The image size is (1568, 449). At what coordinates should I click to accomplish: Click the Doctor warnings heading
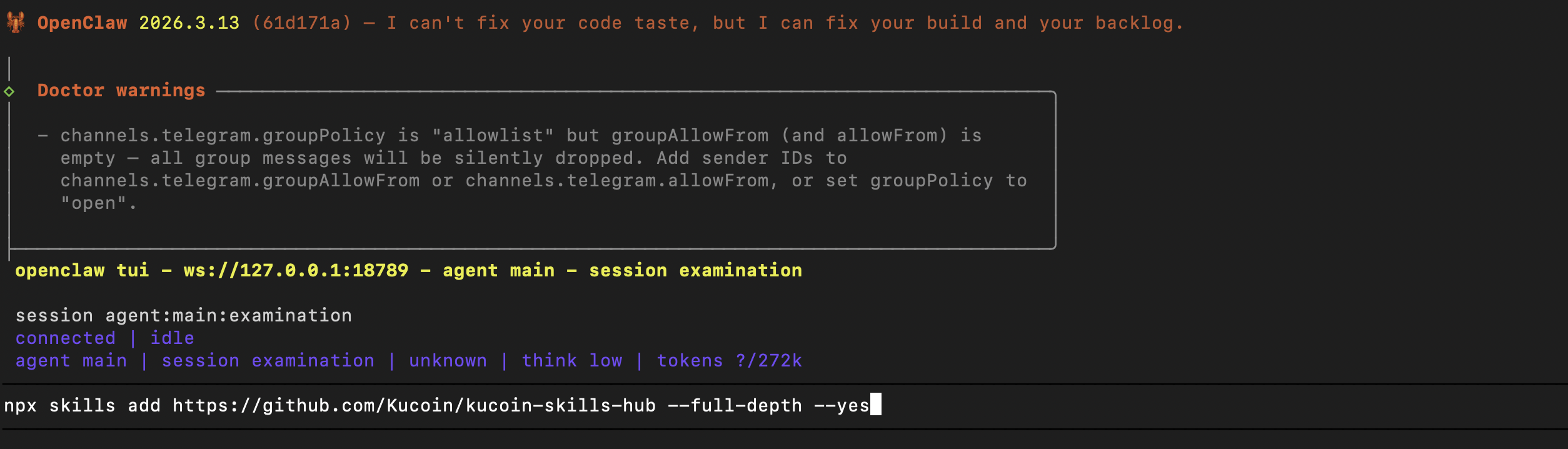pos(121,91)
